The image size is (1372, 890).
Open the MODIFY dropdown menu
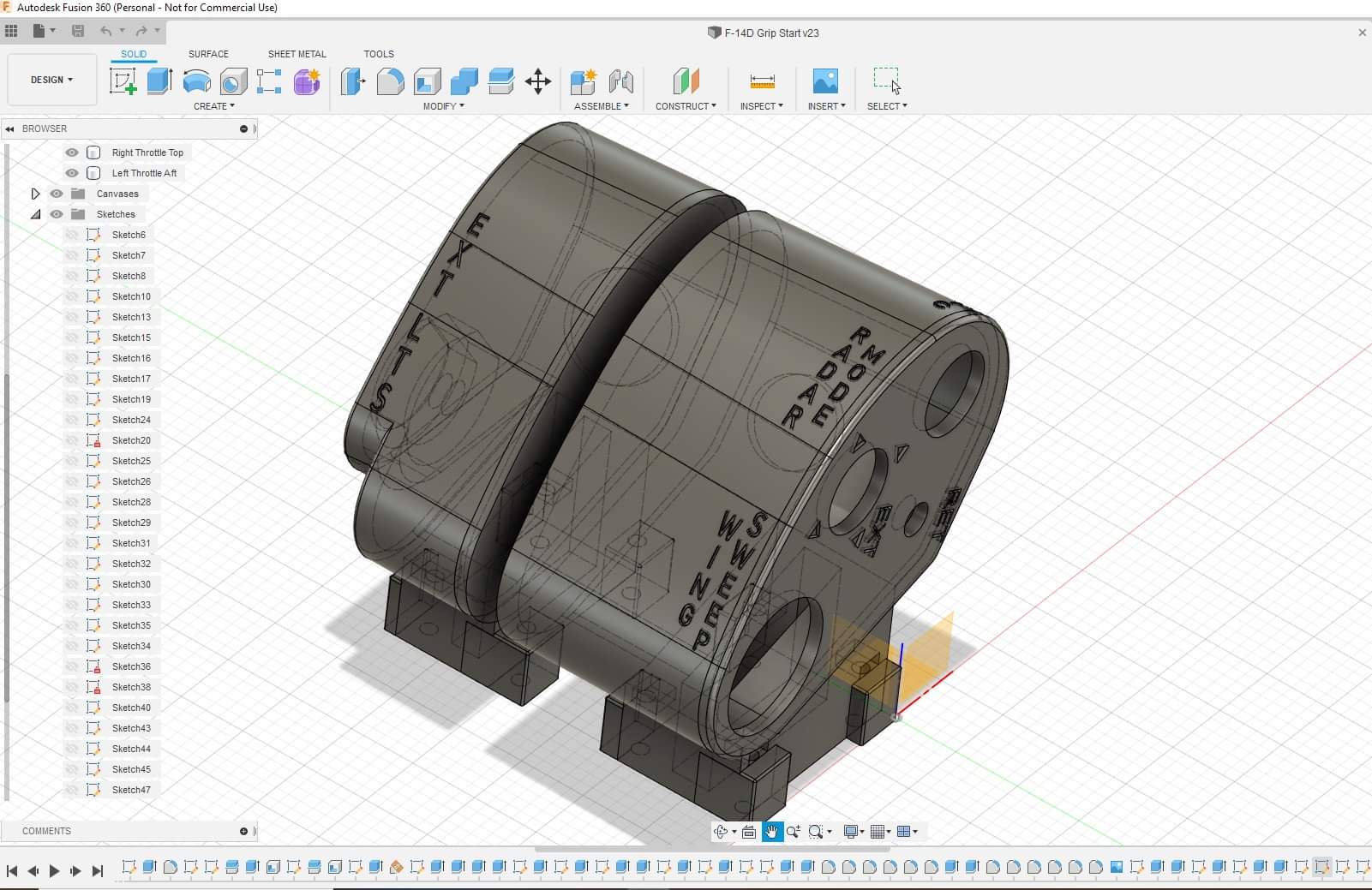443,106
